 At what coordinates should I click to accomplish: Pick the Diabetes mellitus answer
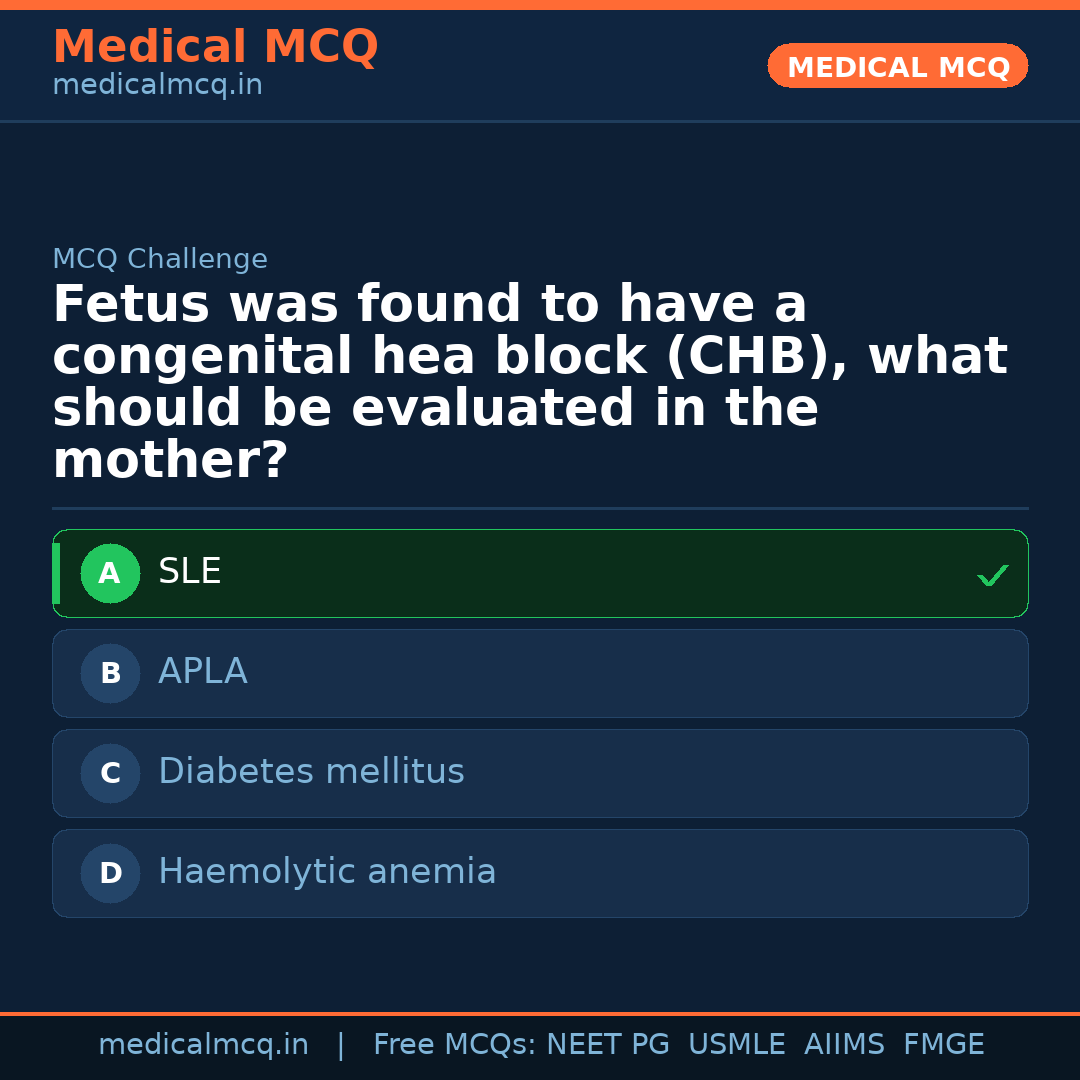coord(540,773)
